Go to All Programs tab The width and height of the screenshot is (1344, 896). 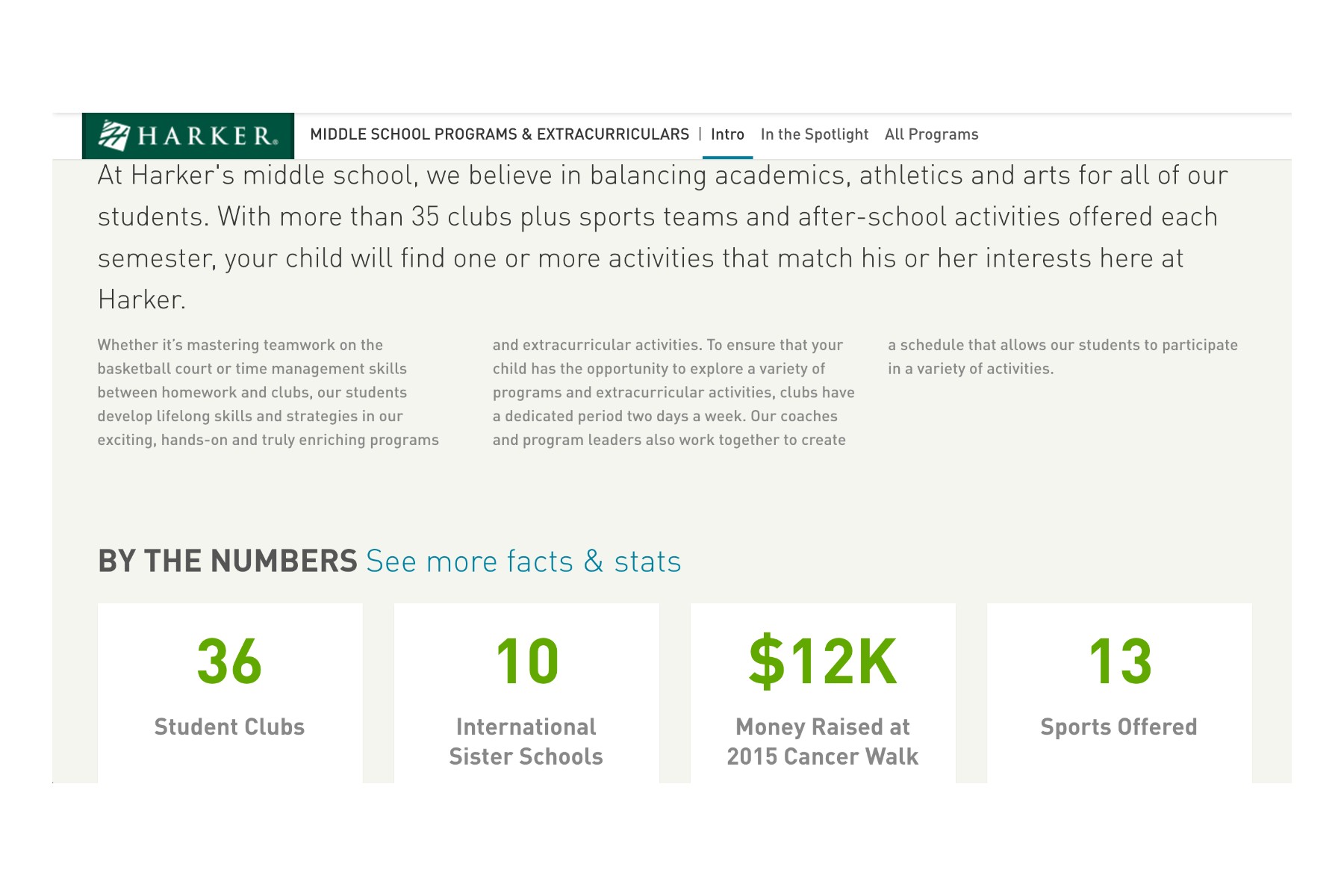coord(931,135)
